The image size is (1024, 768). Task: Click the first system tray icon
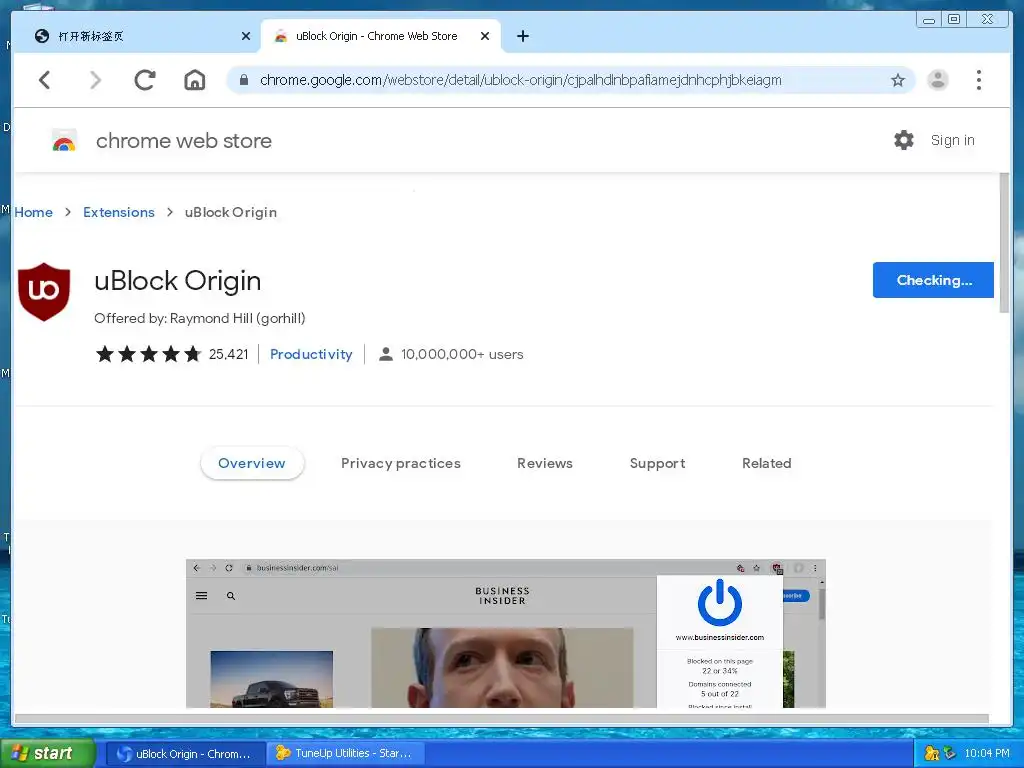click(x=931, y=753)
